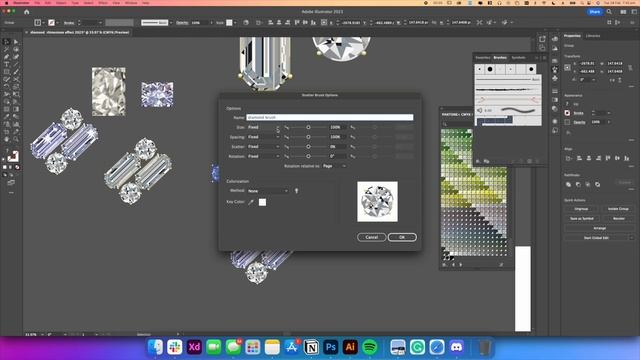Select the Selection tool in the toolbar
This screenshot has width=640, height=360.
tap(7, 42)
